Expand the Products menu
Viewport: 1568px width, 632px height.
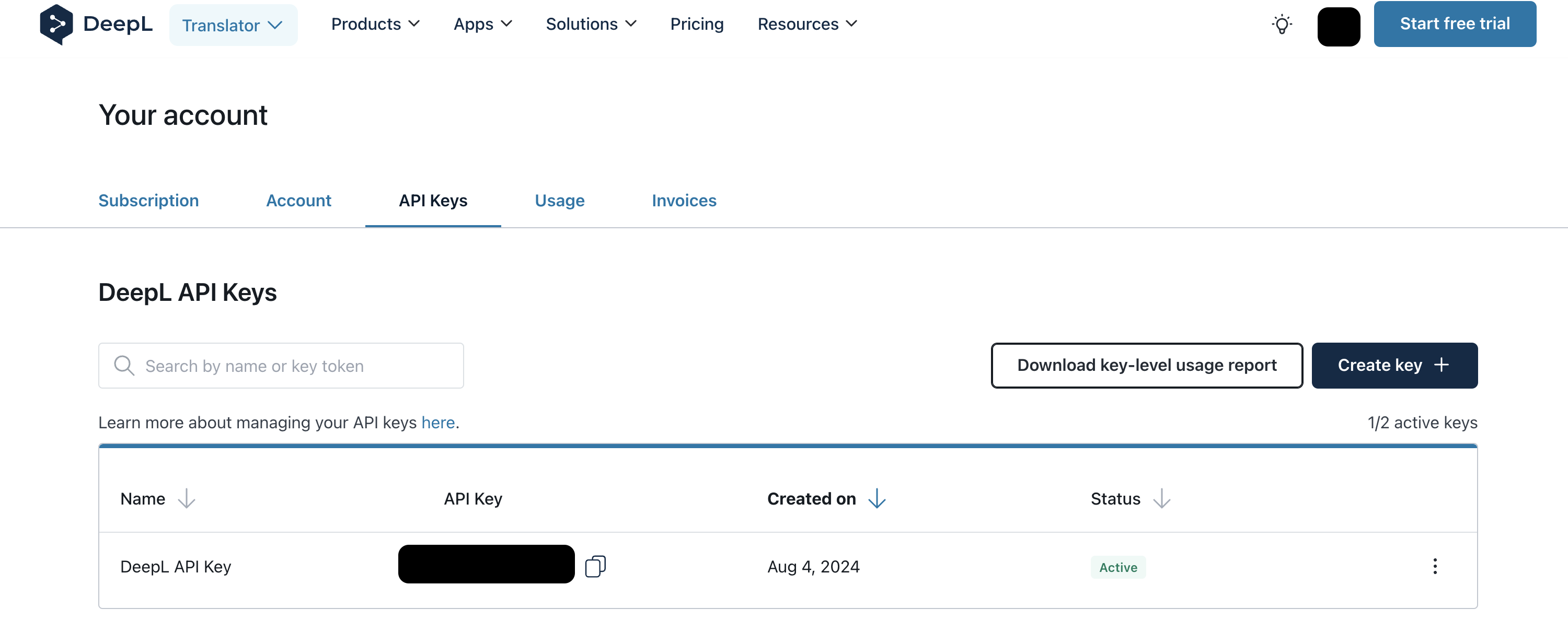375,24
